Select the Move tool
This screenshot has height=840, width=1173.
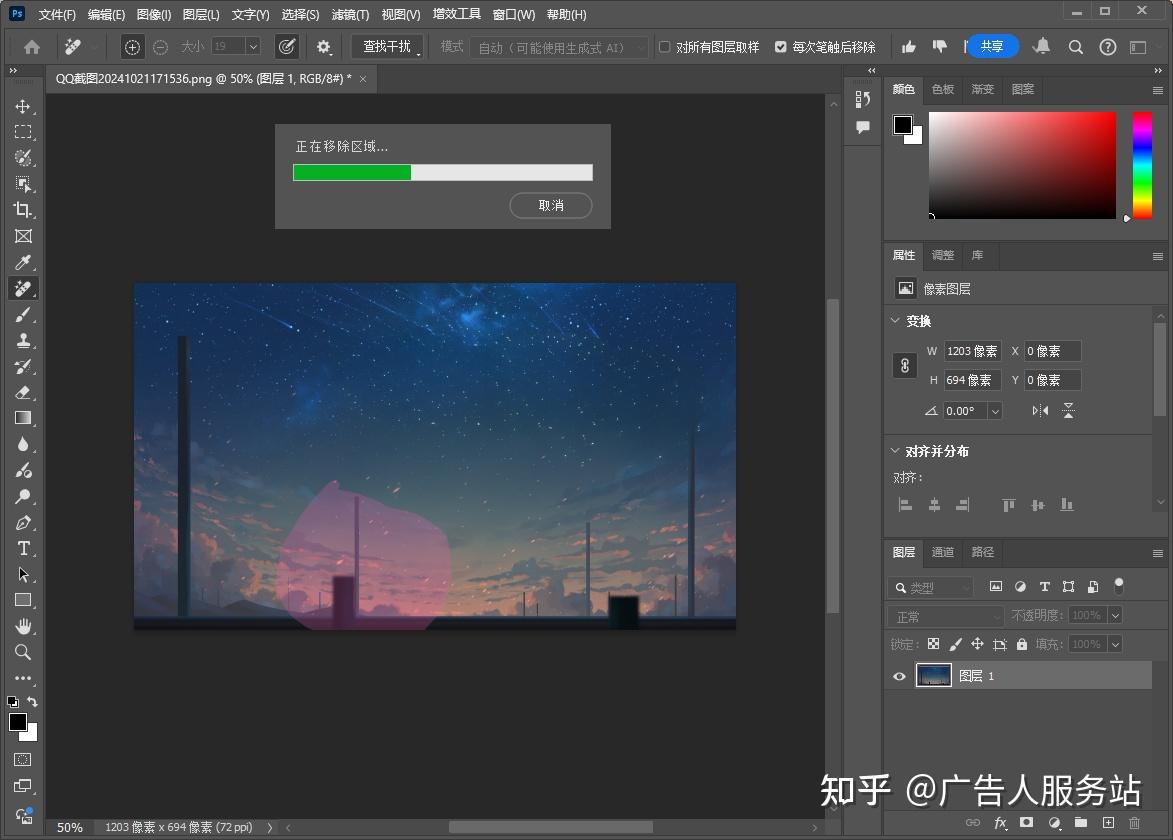[24, 106]
